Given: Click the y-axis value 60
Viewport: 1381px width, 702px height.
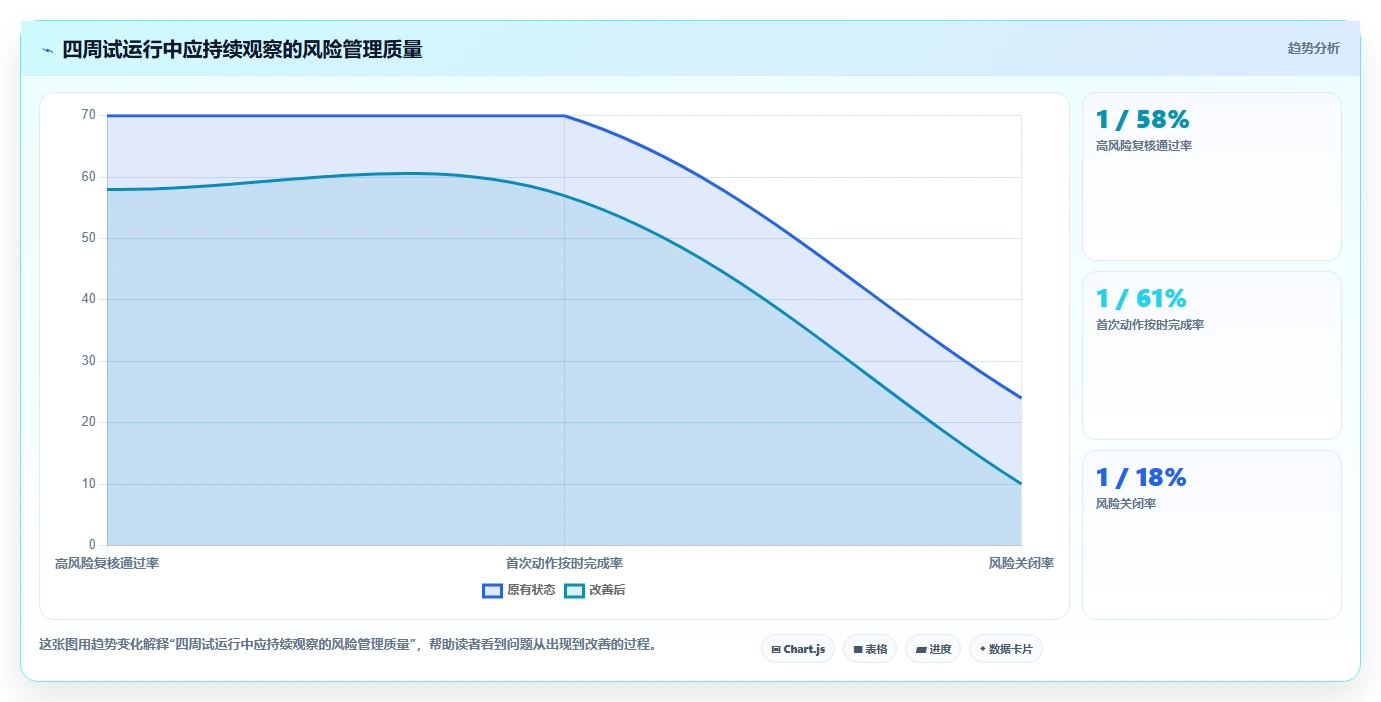Looking at the screenshot, I should pos(89,177).
